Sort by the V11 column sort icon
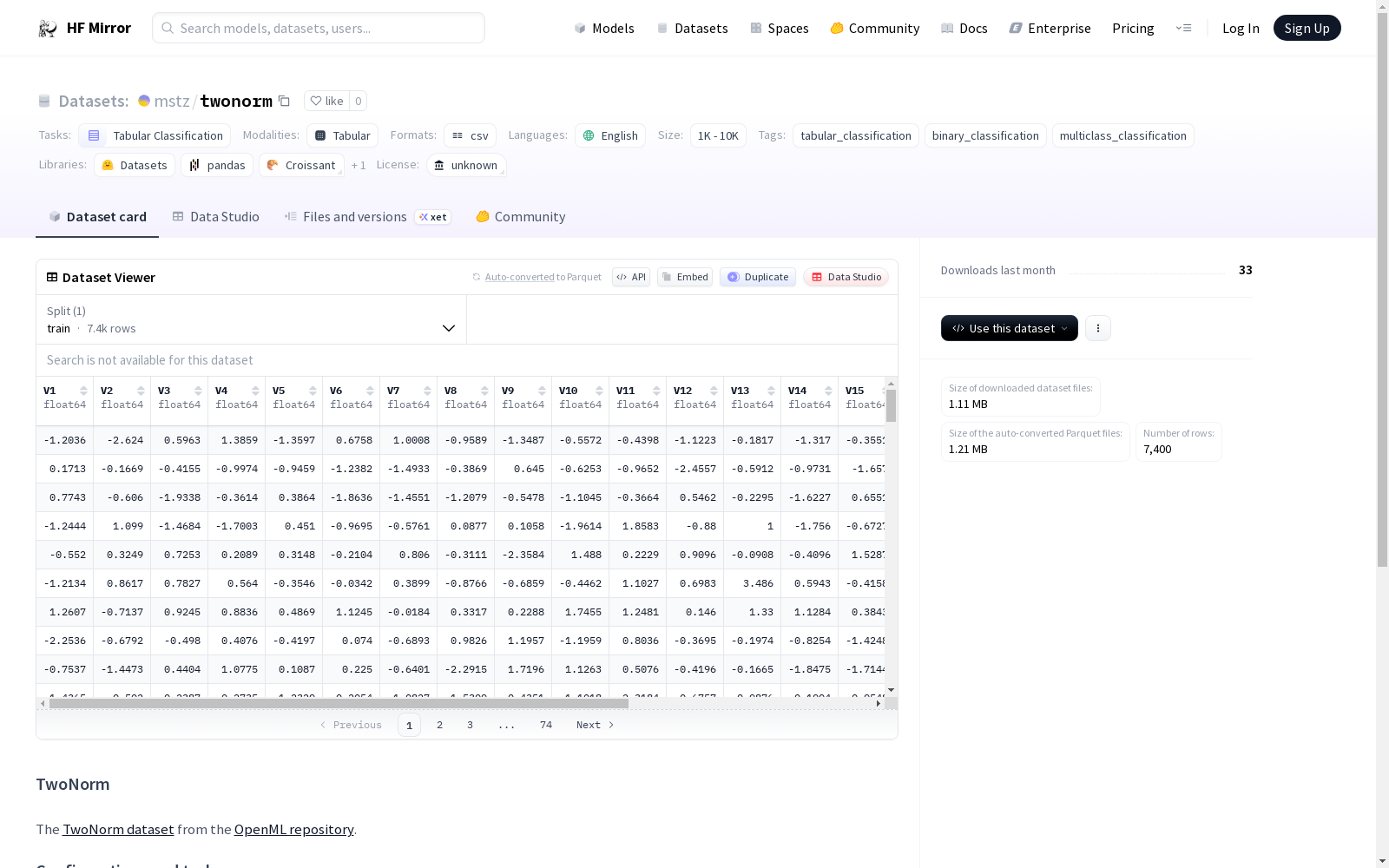1389x868 pixels. 656,391
